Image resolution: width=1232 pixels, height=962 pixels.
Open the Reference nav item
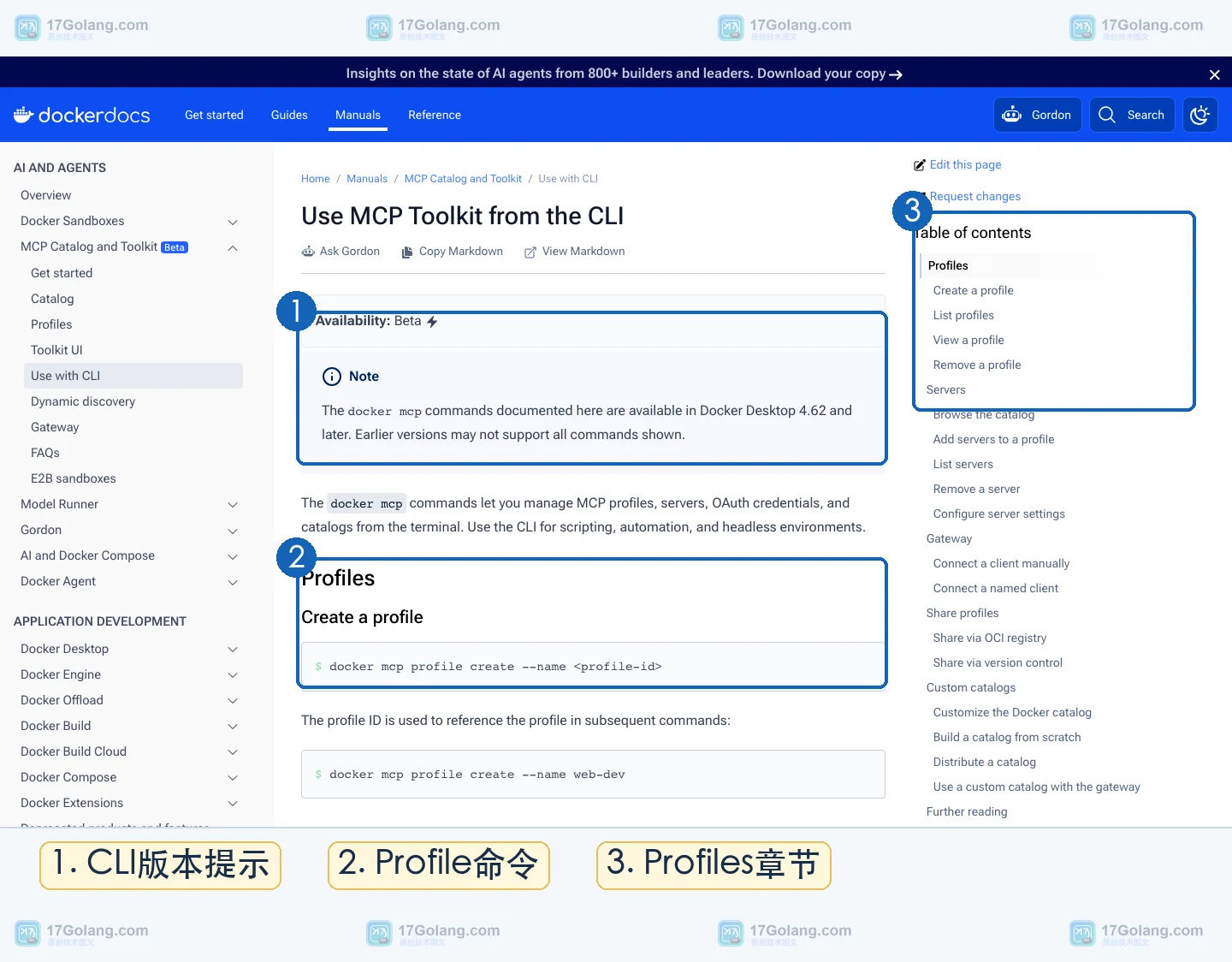click(x=435, y=115)
